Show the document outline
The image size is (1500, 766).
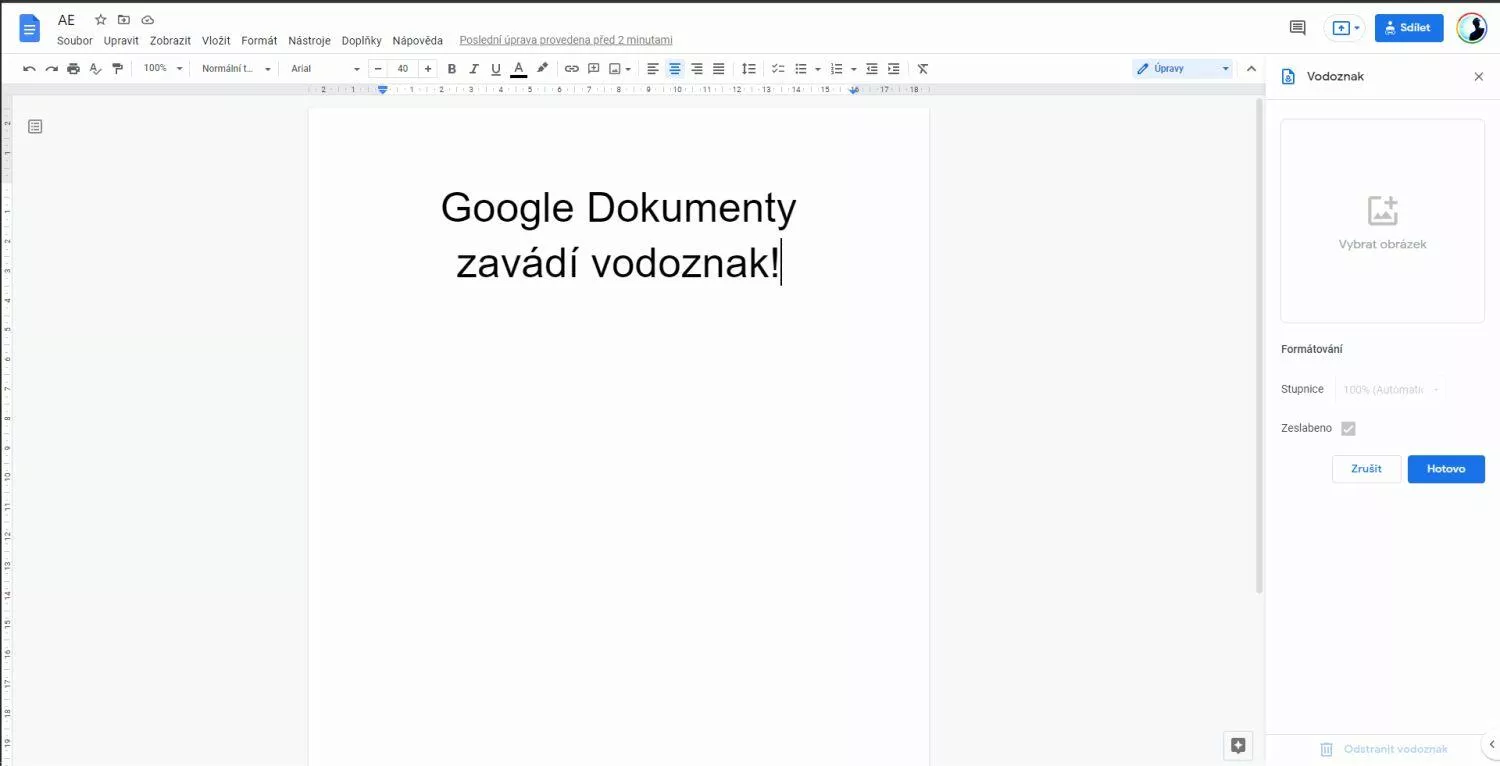(x=35, y=127)
